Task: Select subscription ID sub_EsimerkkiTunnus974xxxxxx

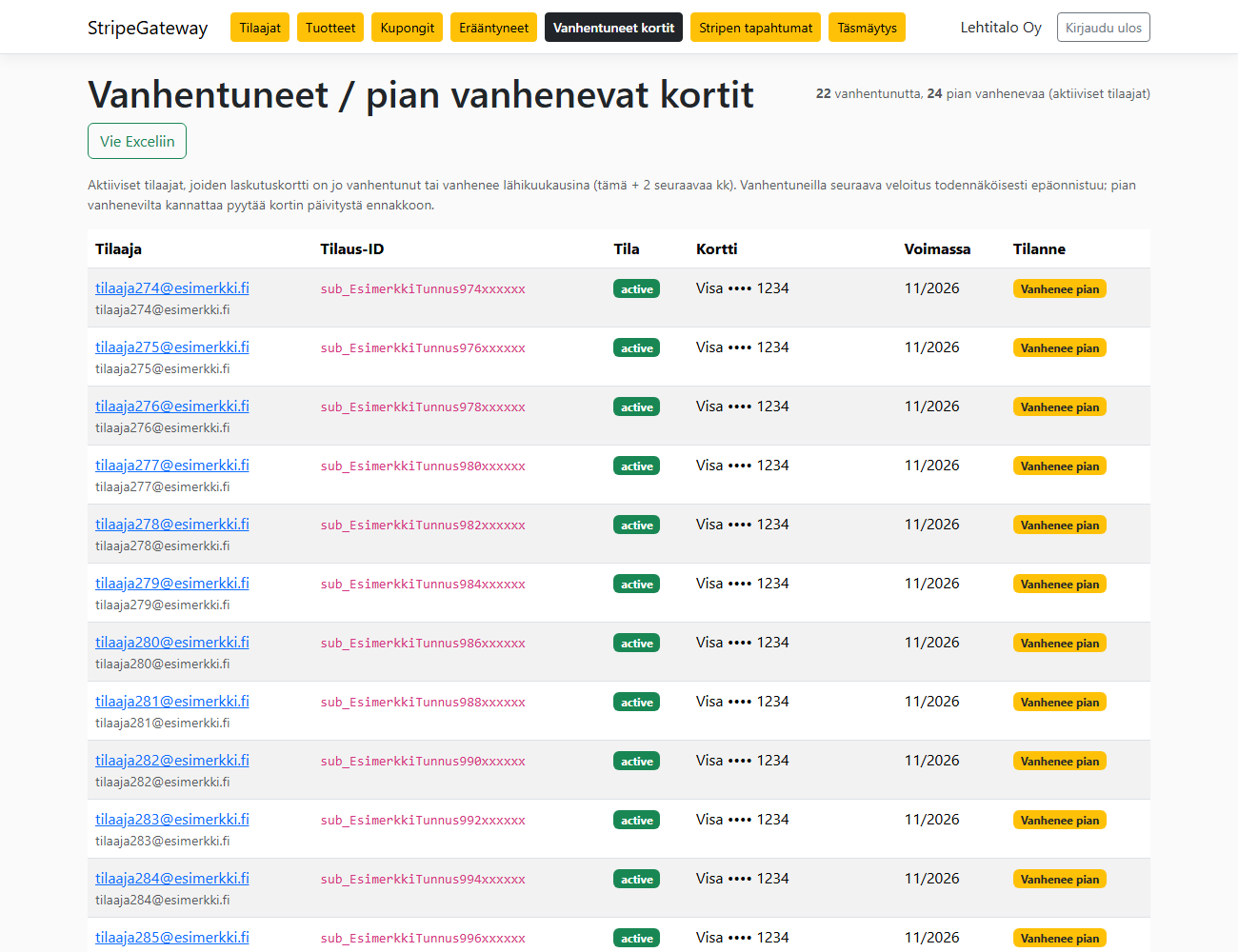Action: 423,289
